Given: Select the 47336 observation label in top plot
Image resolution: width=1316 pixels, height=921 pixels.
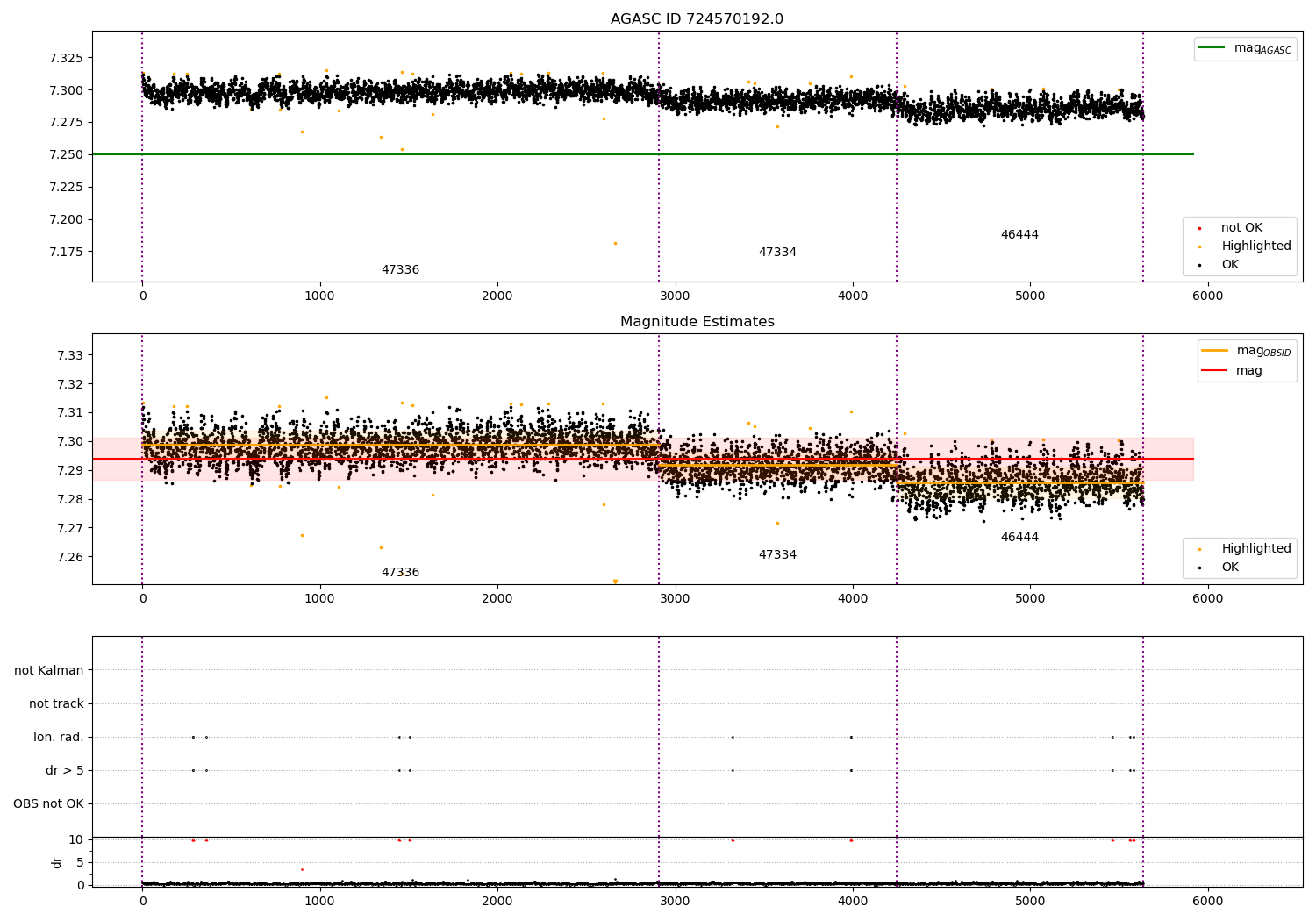Looking at the screenshot, I should pyautogui.click(x=400, y=270).
